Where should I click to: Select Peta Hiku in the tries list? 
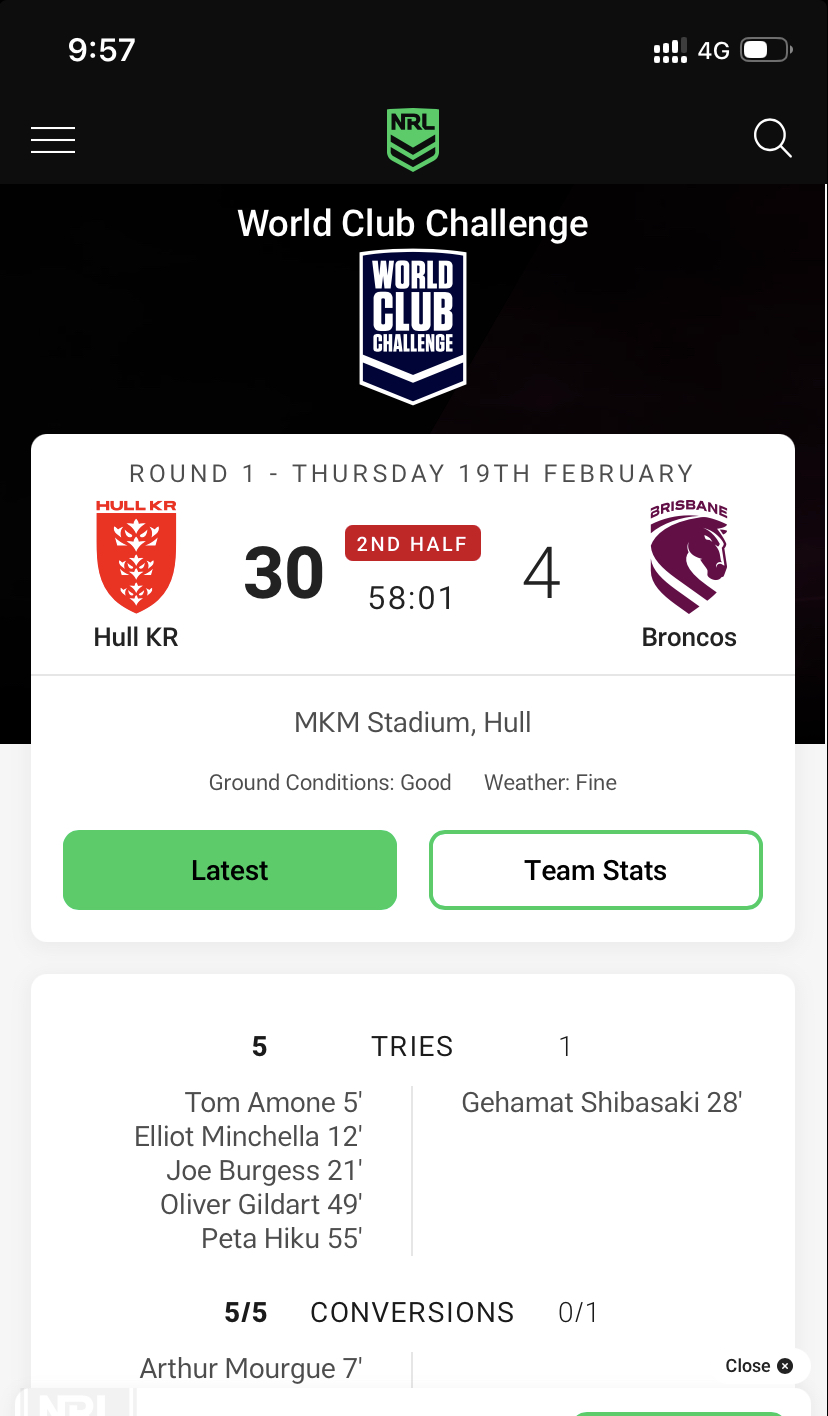281,1238
